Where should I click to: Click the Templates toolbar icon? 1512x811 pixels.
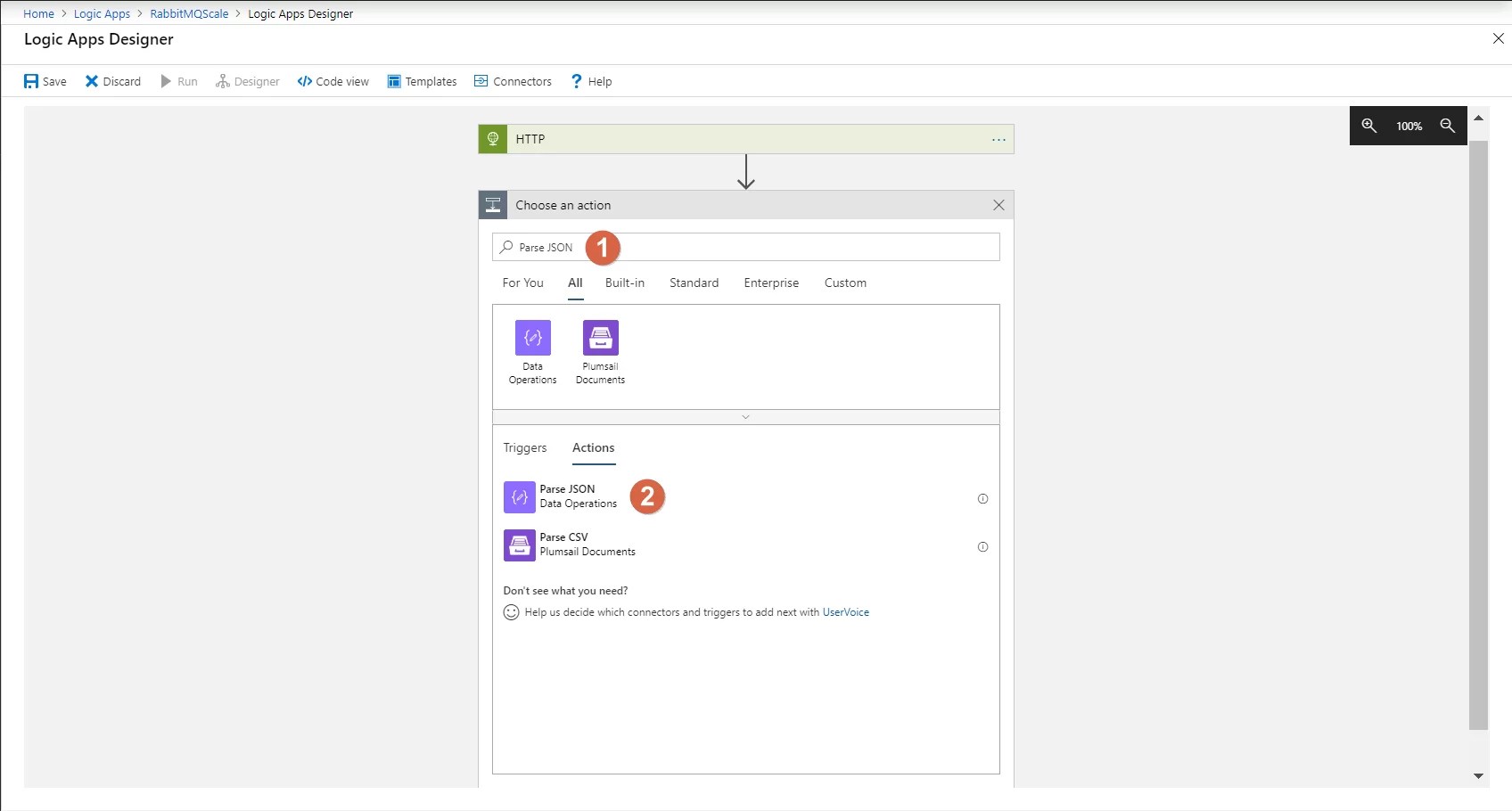pos(394,81)
